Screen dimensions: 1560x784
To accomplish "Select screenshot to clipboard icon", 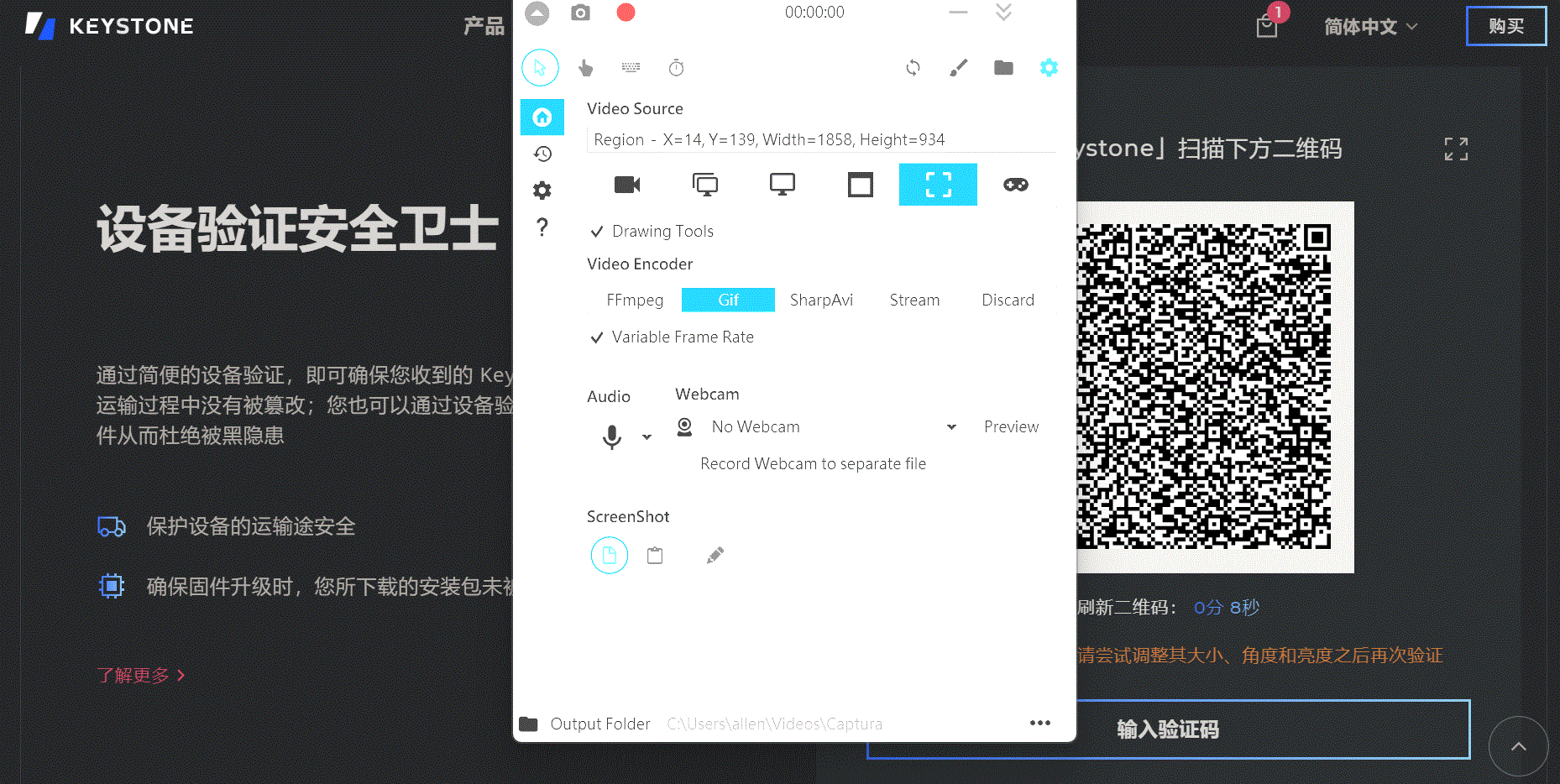I will click(655, 556).
